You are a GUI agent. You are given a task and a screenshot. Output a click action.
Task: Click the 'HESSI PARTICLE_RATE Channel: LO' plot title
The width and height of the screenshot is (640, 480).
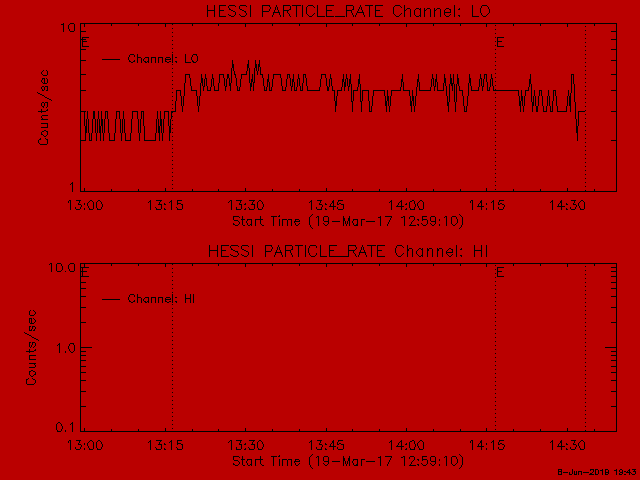pyautogui.click(x=348, y=11)
